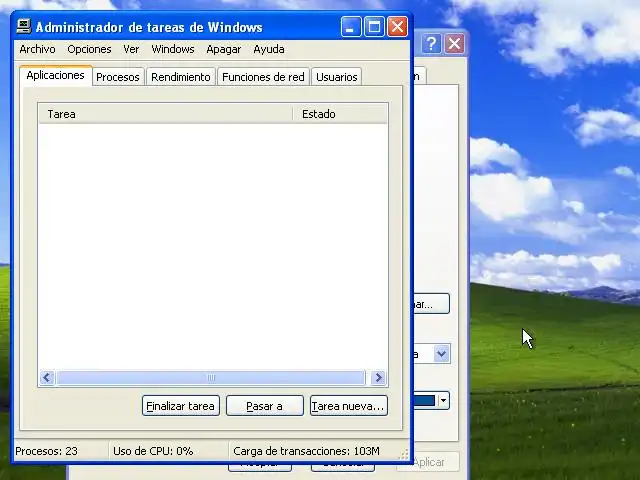
Task: Open the Archivo menu
Action: coord(37,49)
